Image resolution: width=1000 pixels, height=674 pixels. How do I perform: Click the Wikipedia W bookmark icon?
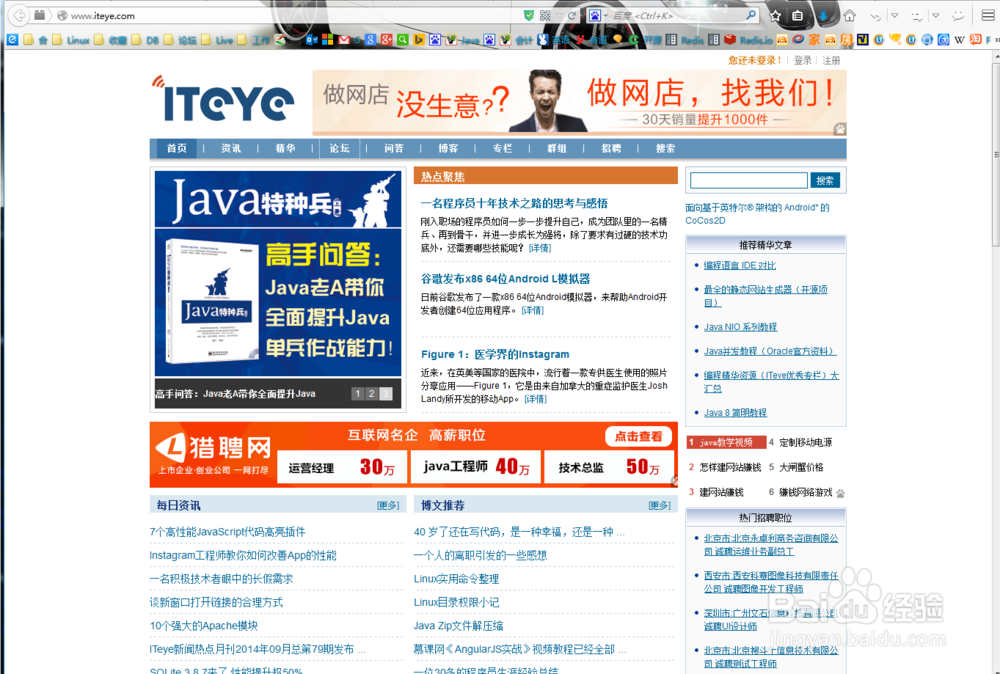959,40
